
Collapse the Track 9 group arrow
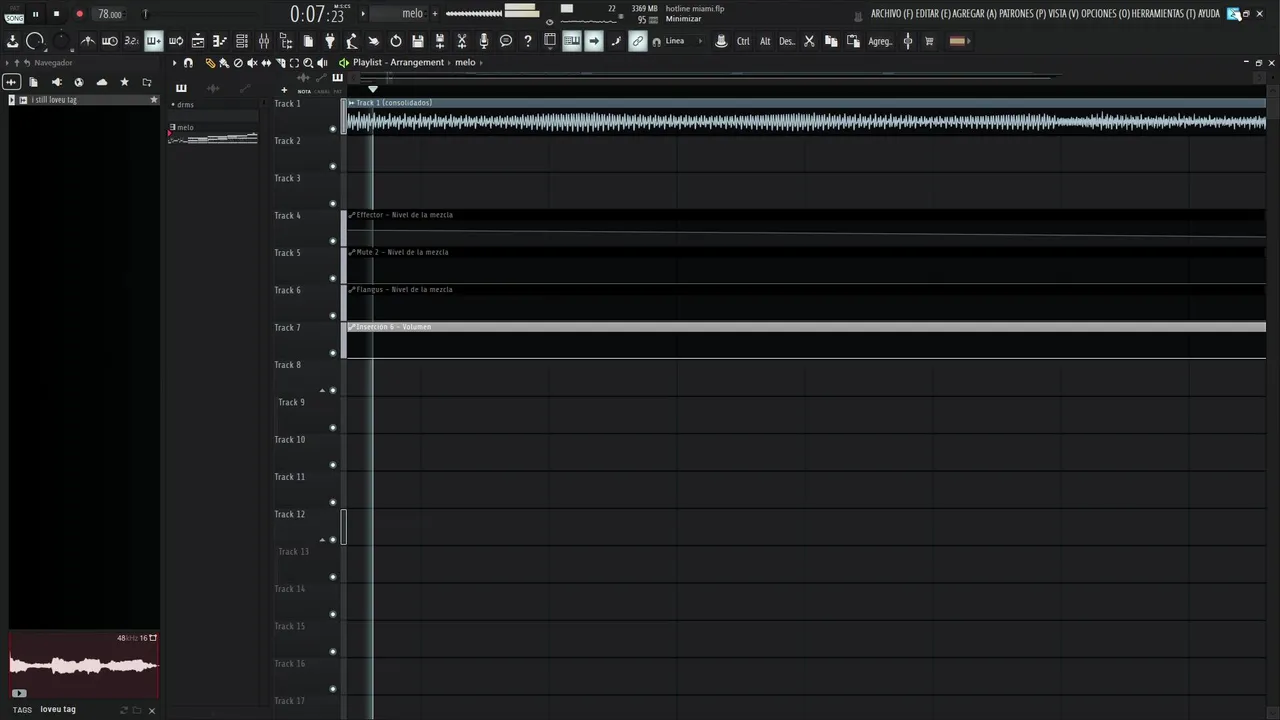[x=322, y=391]
